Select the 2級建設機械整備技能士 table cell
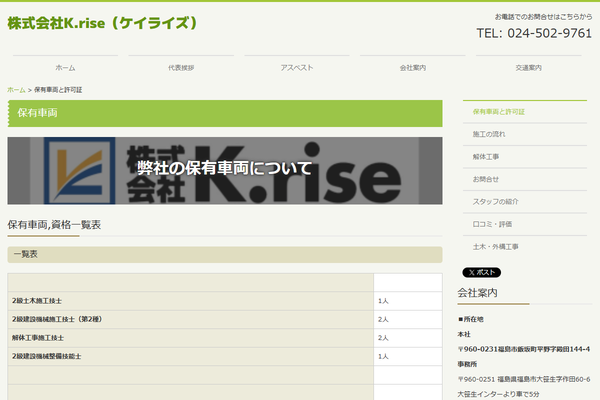600x400 pixels. click(x=191, y=356)
